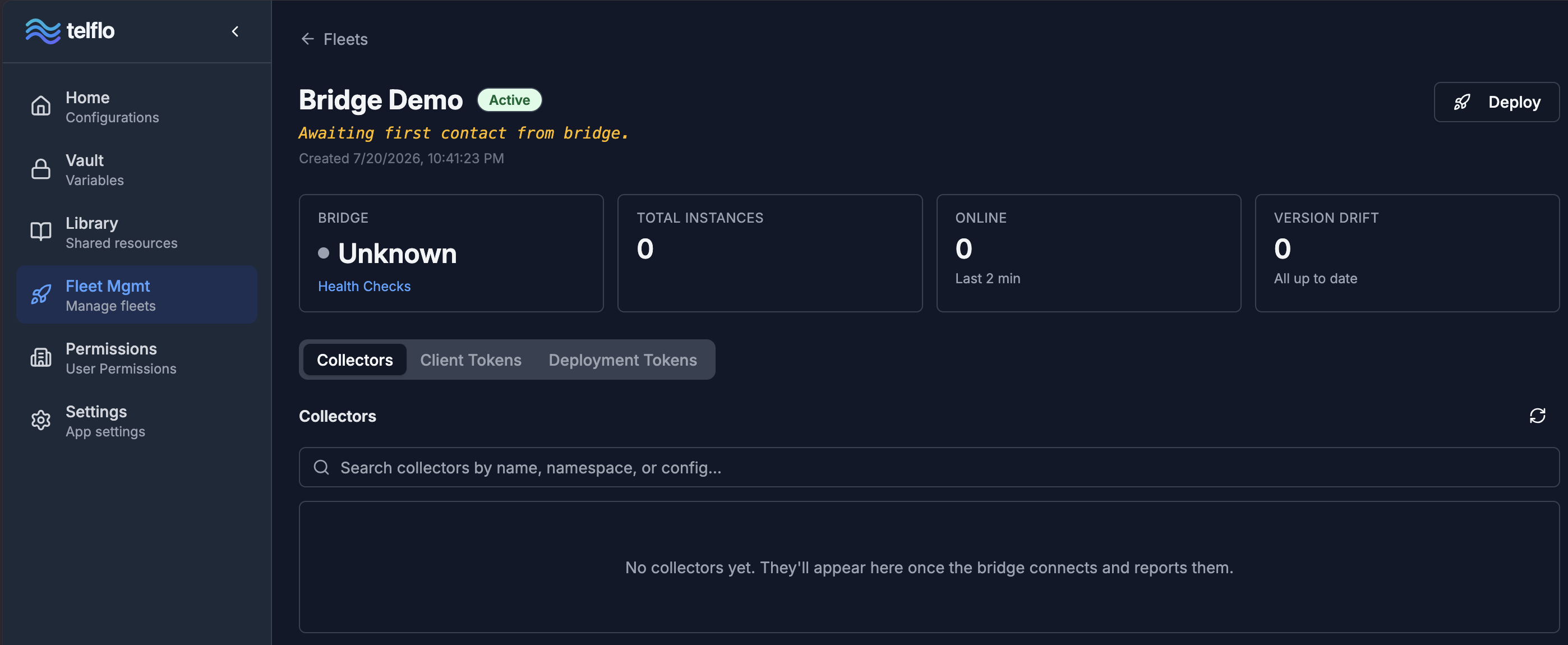Image resolution: width=1568 pixels, height=645 pixels.
Task: Click the Unknown bridge status text
Action: 397,253
